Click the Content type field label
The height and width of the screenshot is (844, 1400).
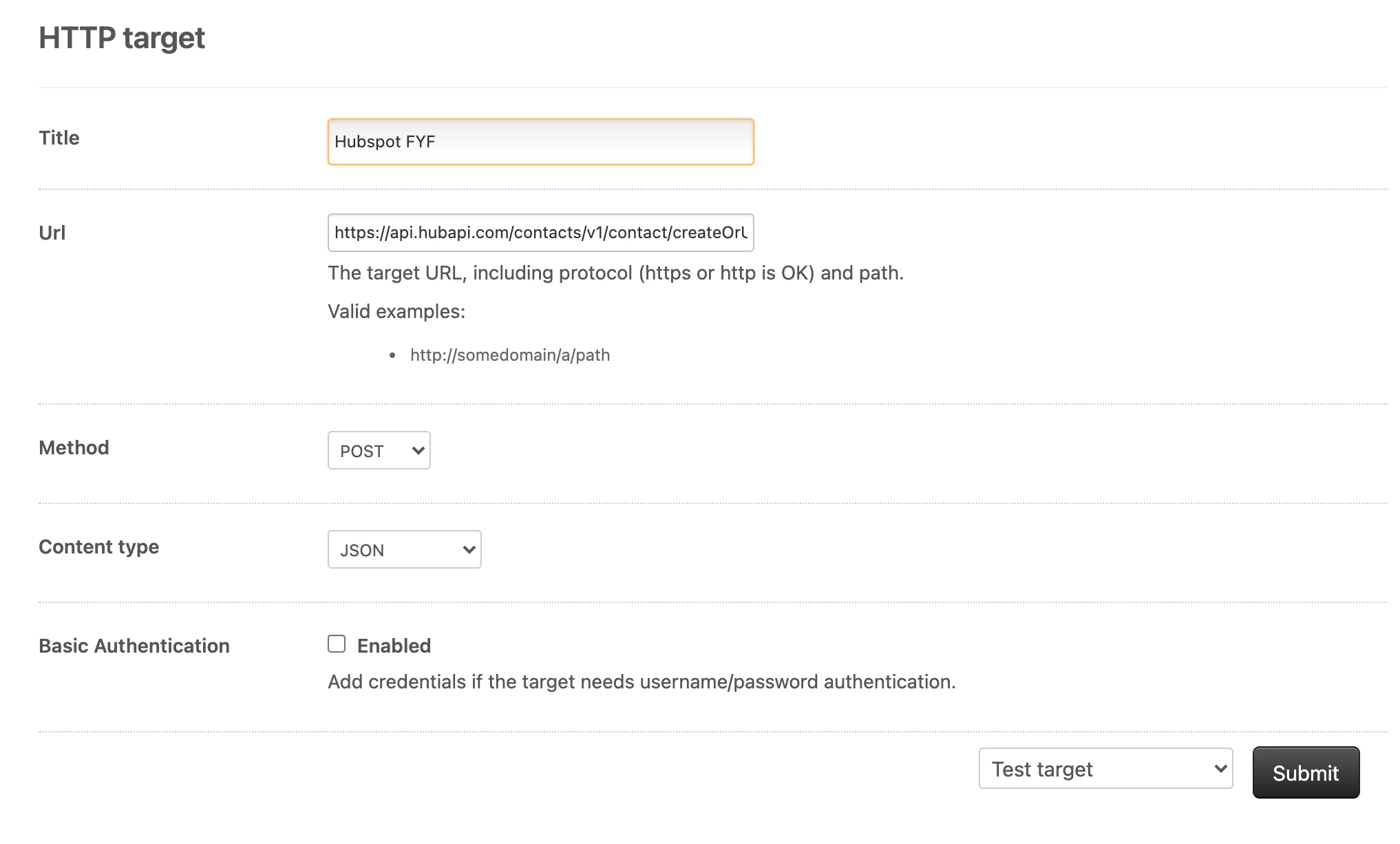pyautogui.click(x=98, y=547)
